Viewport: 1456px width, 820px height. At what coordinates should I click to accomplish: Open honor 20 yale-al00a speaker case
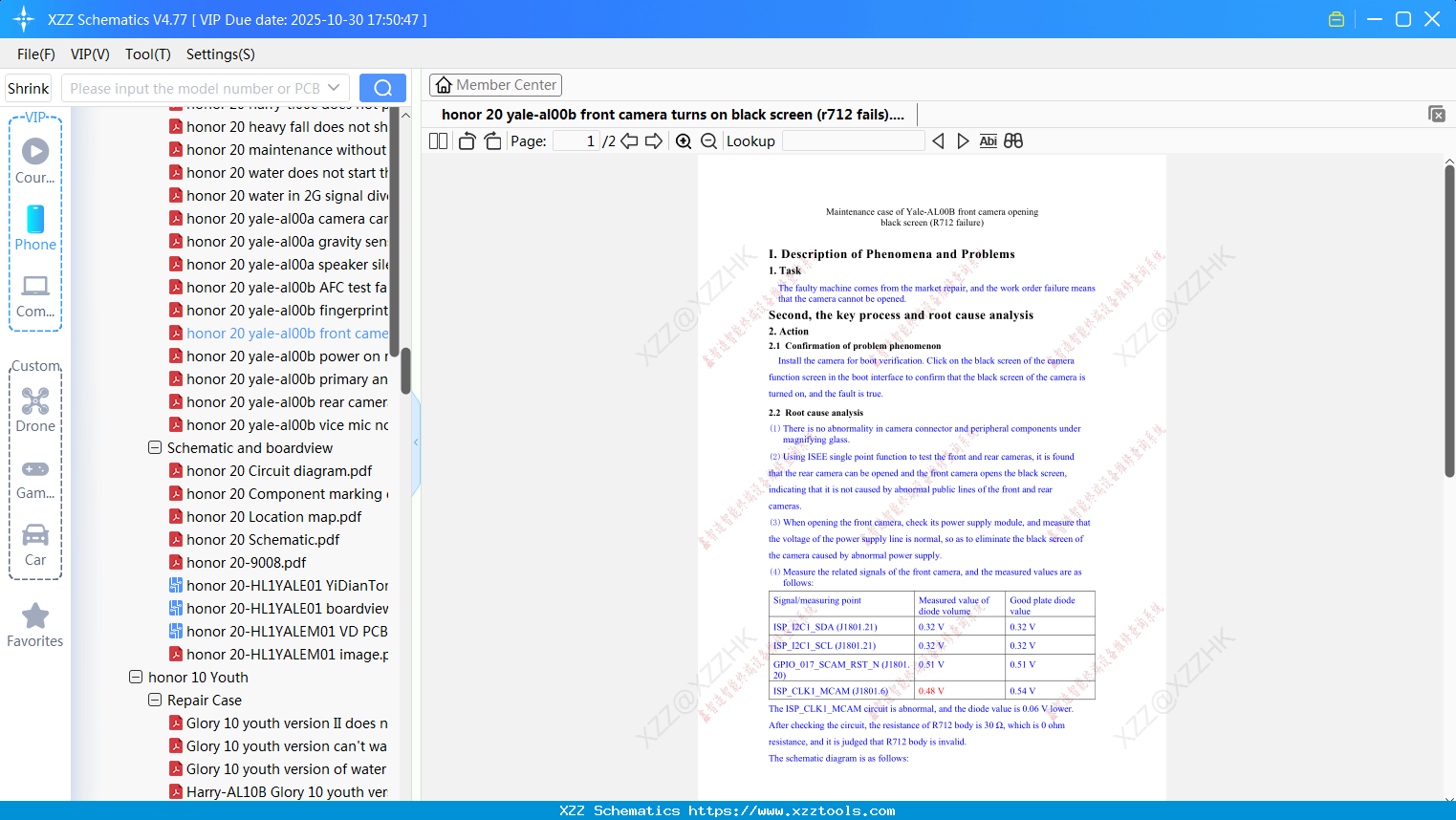(279, 265)
